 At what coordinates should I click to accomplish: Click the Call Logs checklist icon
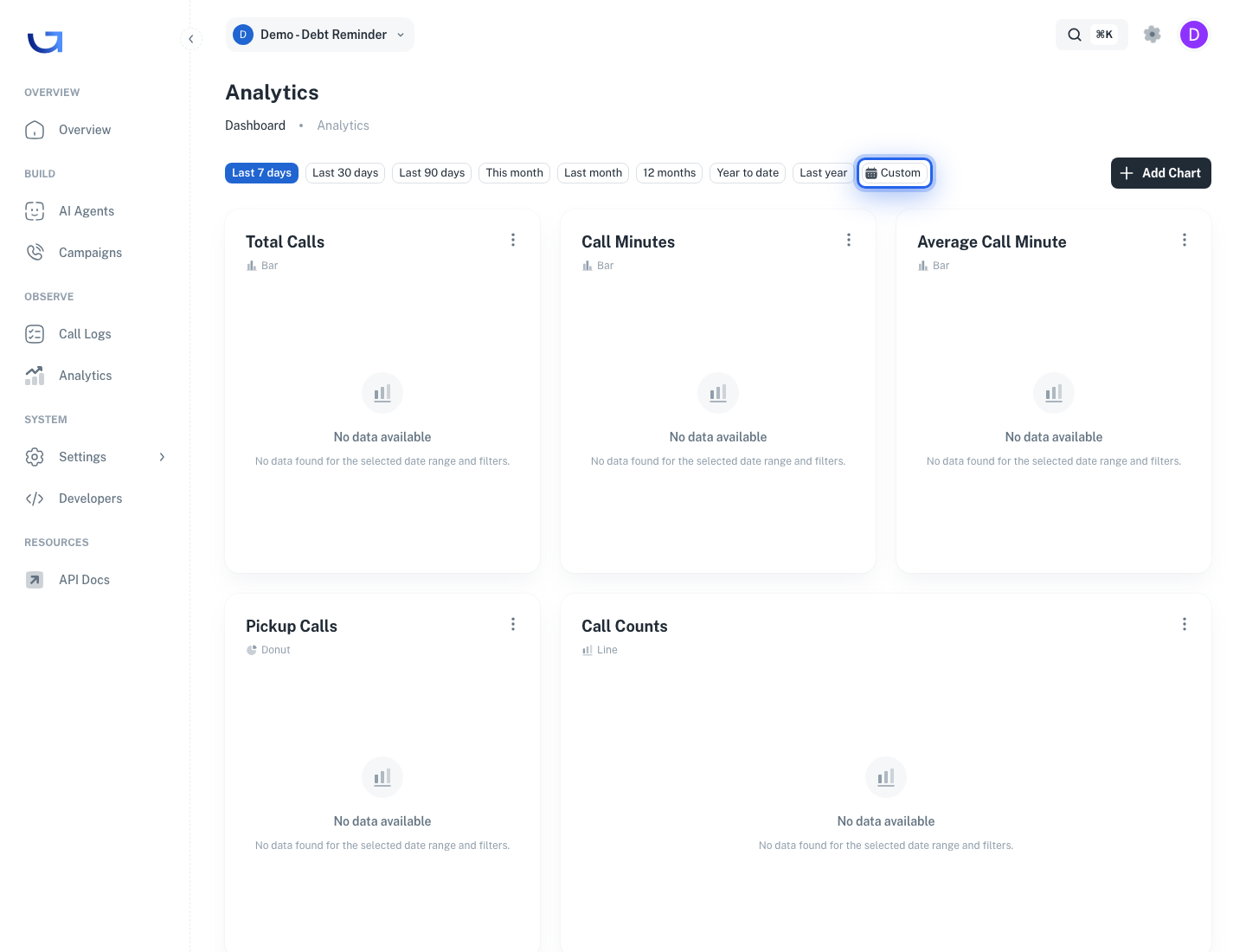click(x=35, y=334)
